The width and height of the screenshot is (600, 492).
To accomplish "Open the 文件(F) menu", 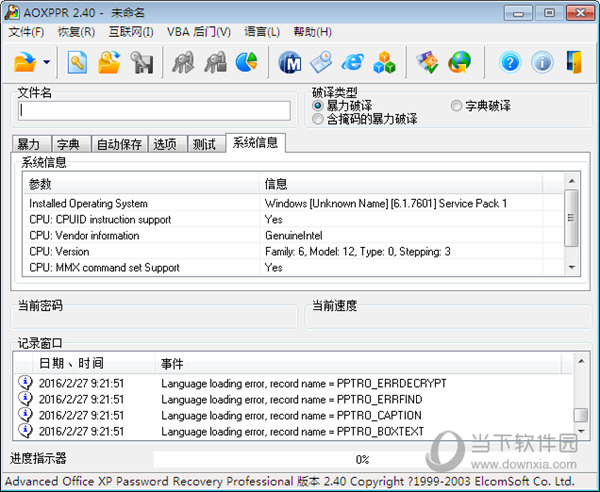I will click(x=26, y=32).
